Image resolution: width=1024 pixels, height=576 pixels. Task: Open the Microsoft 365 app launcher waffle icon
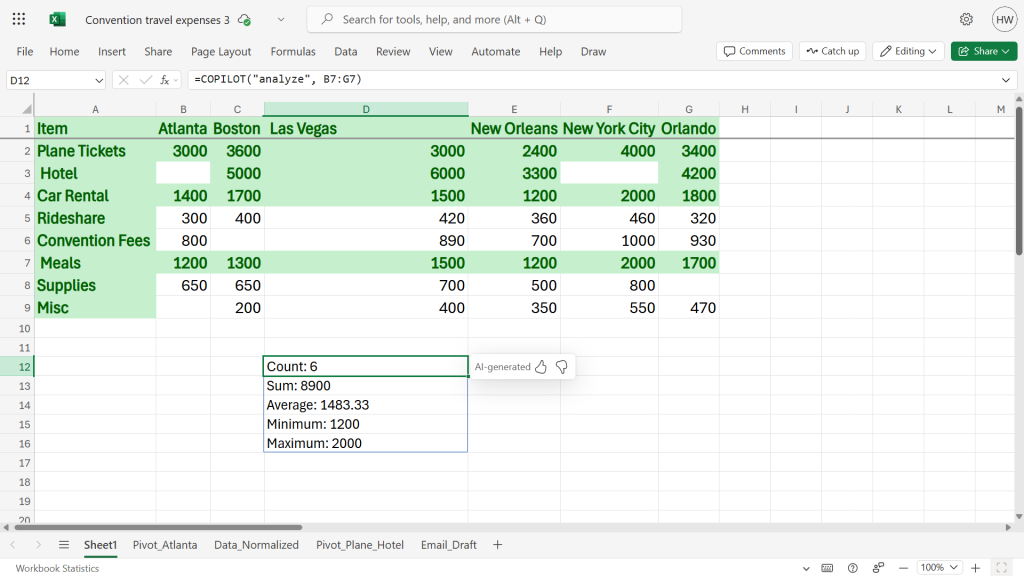(17, 19)
